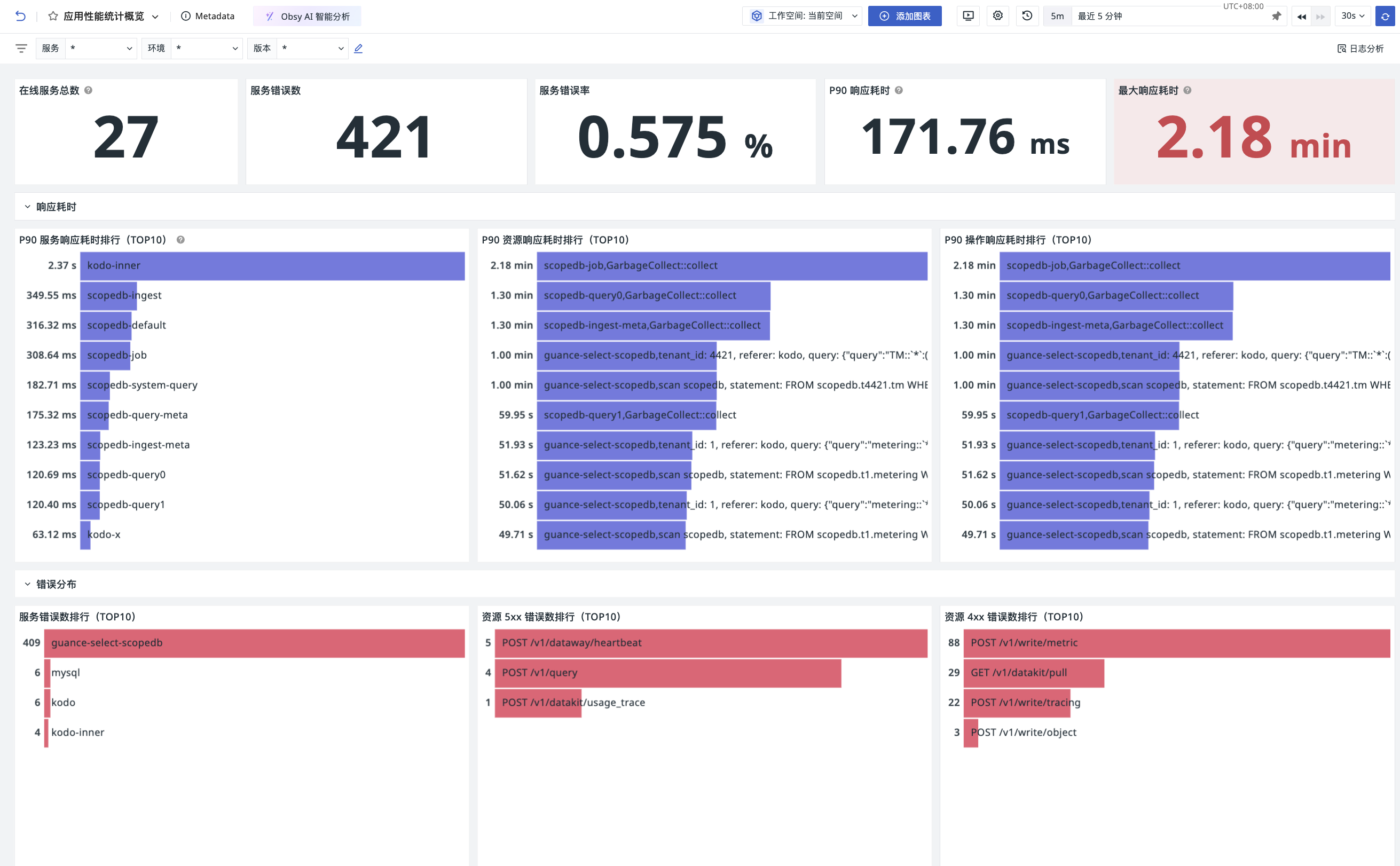Open the history clock icon
The width and height of the screenshot is (1400, 866).
[1027, 16]
